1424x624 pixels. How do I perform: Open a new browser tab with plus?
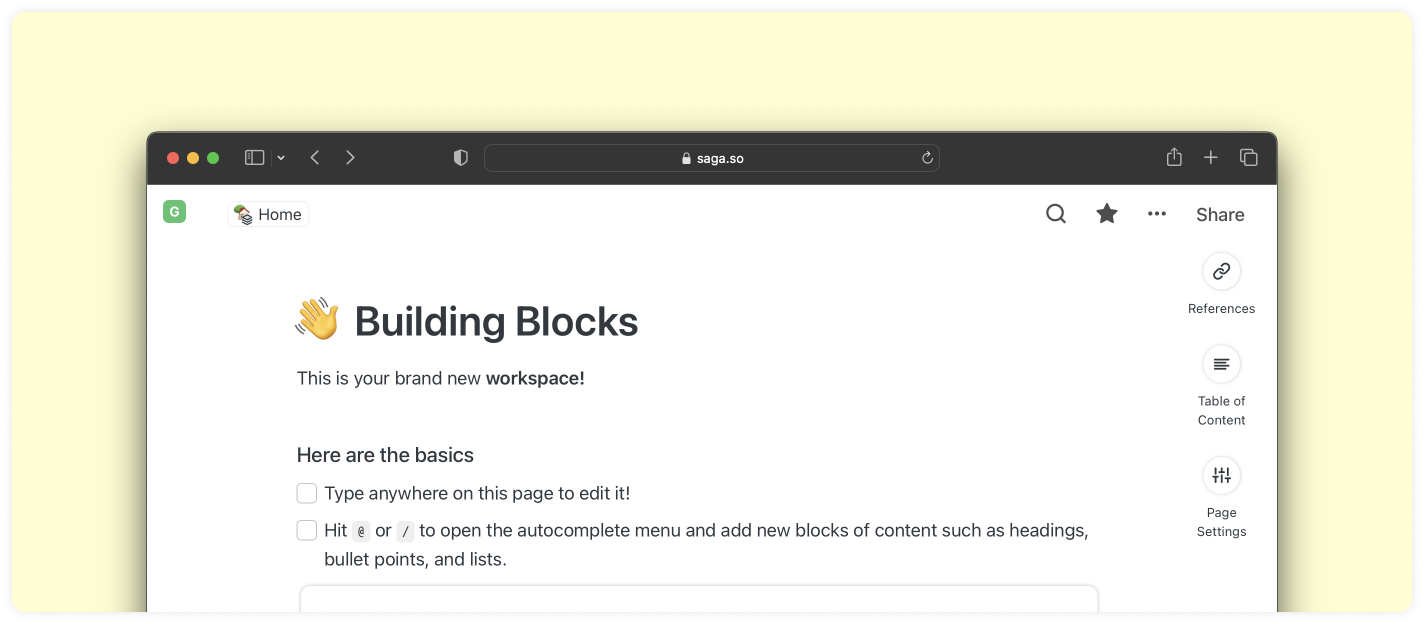point(1211,158)
